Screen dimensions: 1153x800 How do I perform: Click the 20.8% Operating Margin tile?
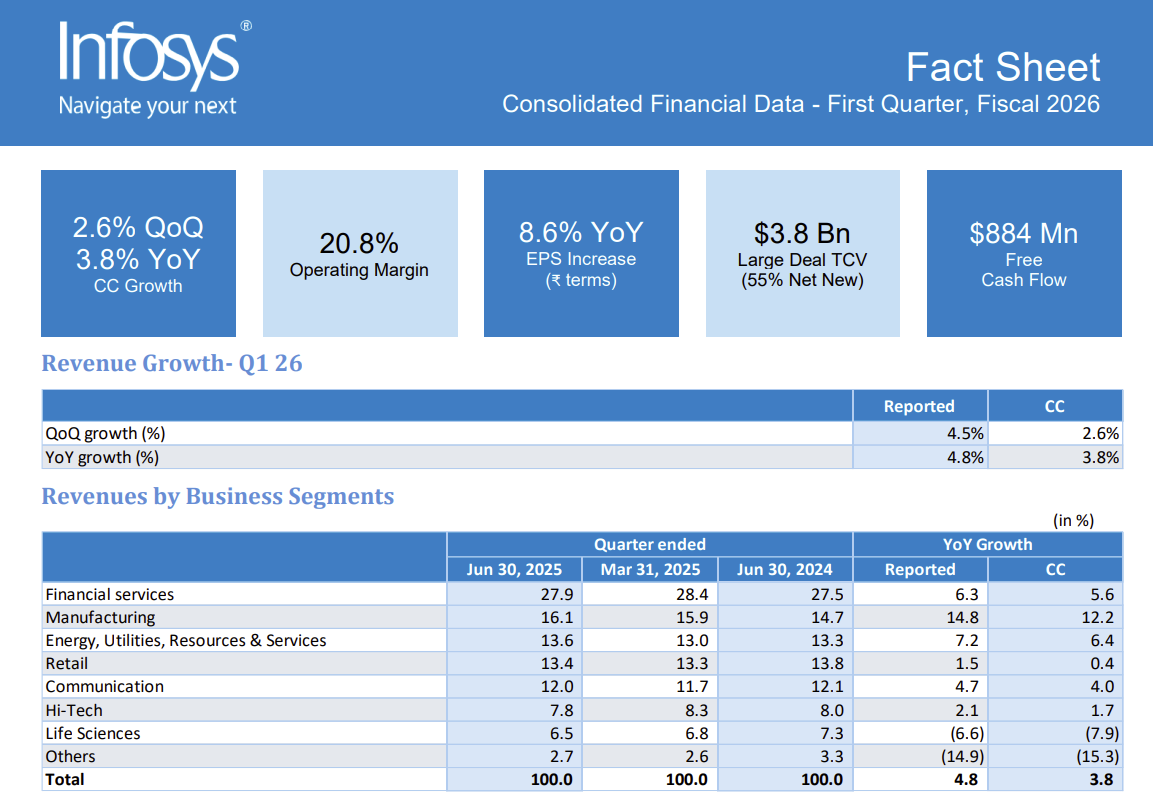359,254
